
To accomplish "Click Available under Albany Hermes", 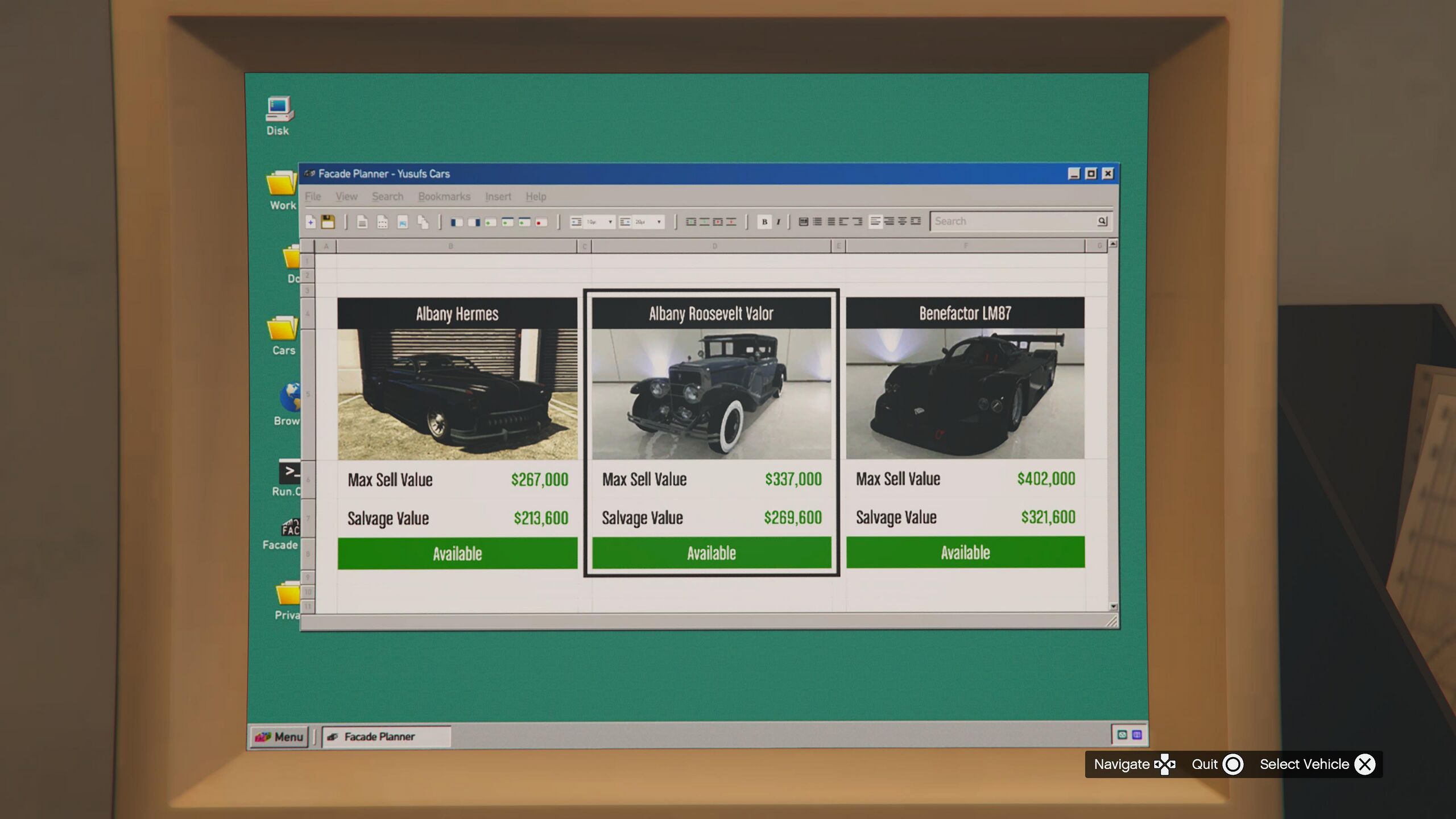I will 457,553.
